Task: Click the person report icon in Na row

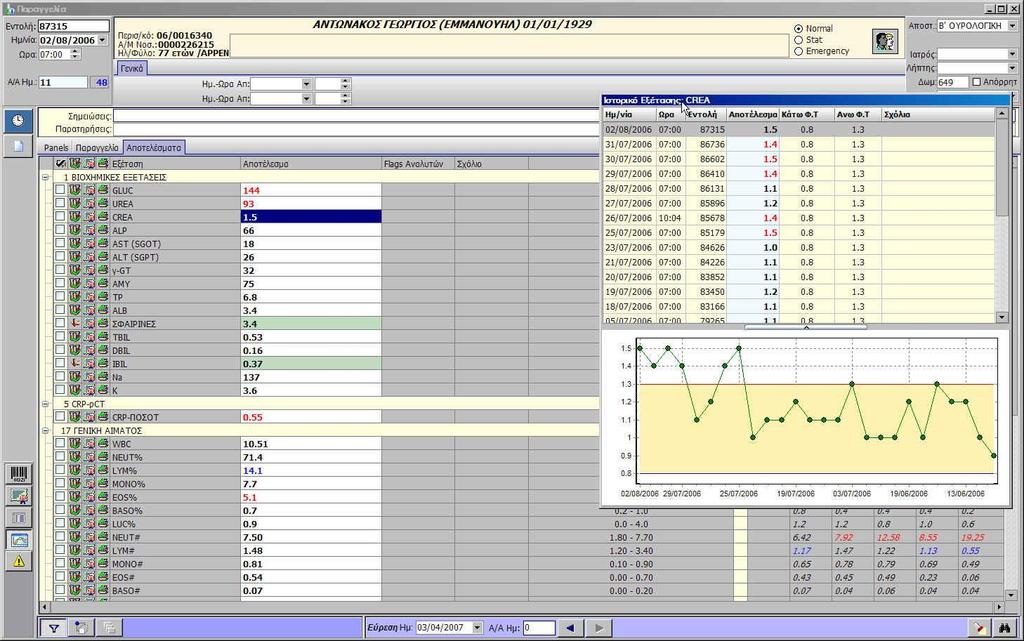Action: (x=89, y=377)
